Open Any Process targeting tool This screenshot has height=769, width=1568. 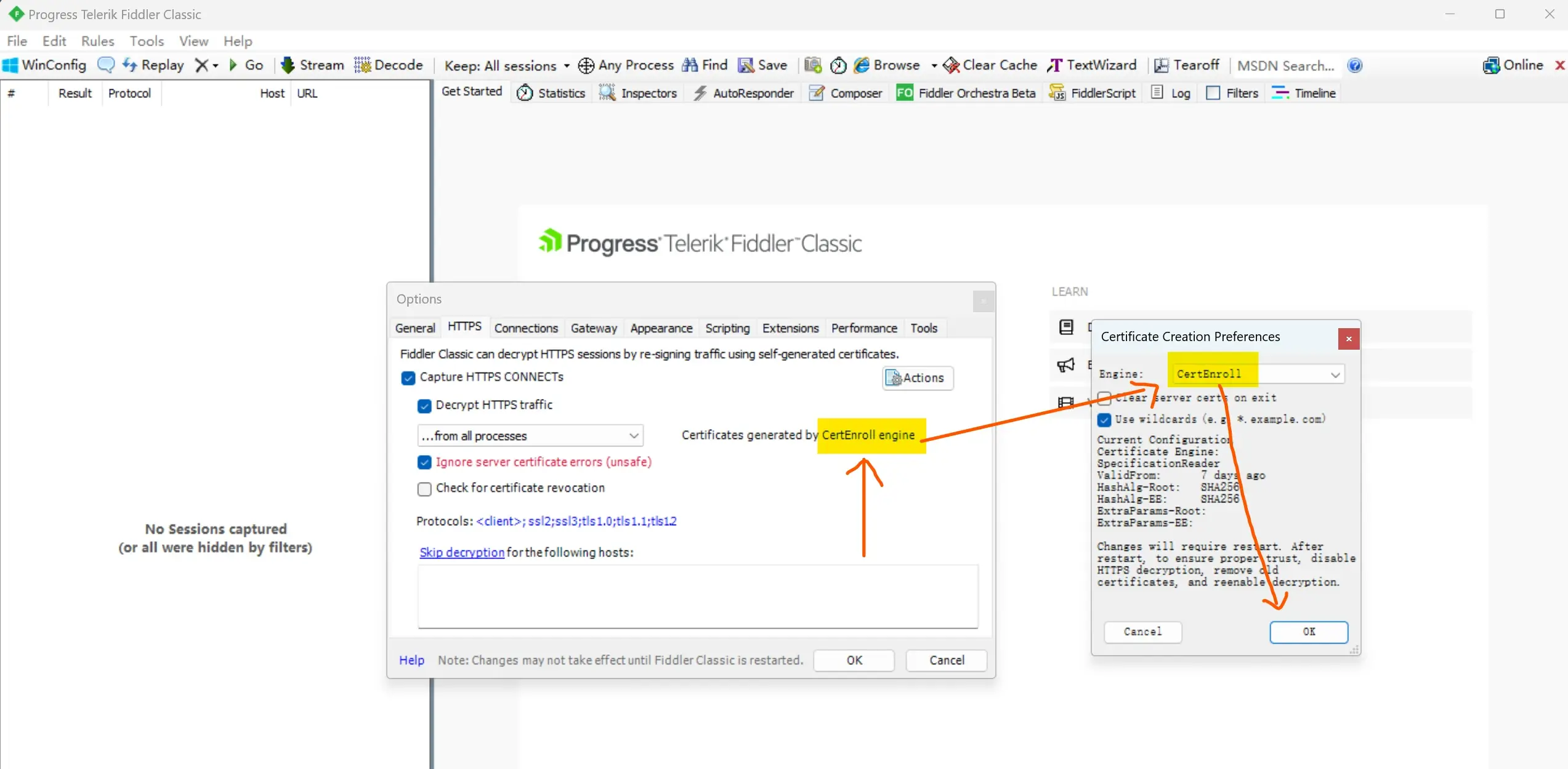pyautogui.click(x=626, y=65)
